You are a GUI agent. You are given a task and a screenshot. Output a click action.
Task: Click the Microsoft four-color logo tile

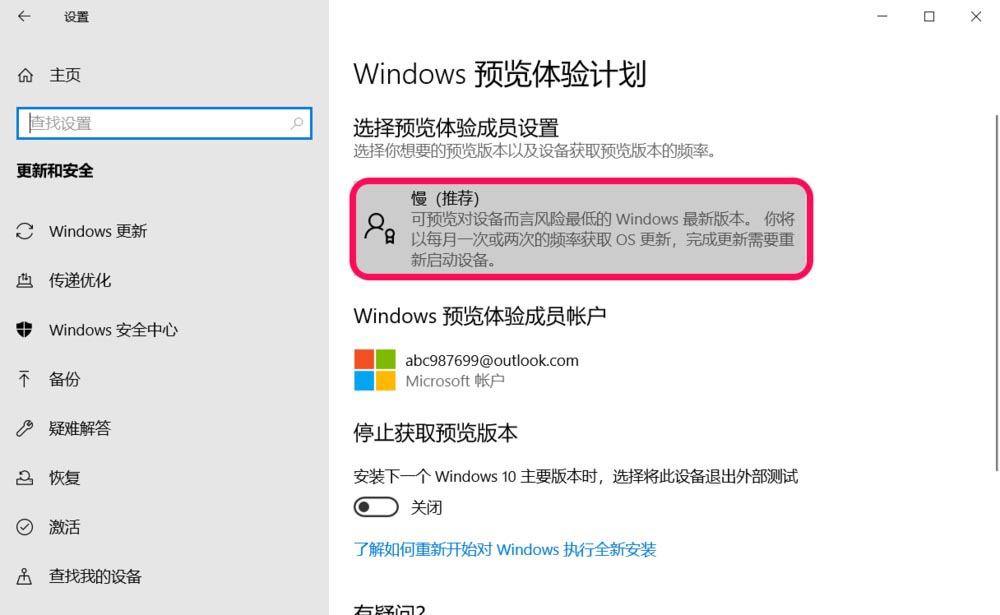(x=375, y=370)
